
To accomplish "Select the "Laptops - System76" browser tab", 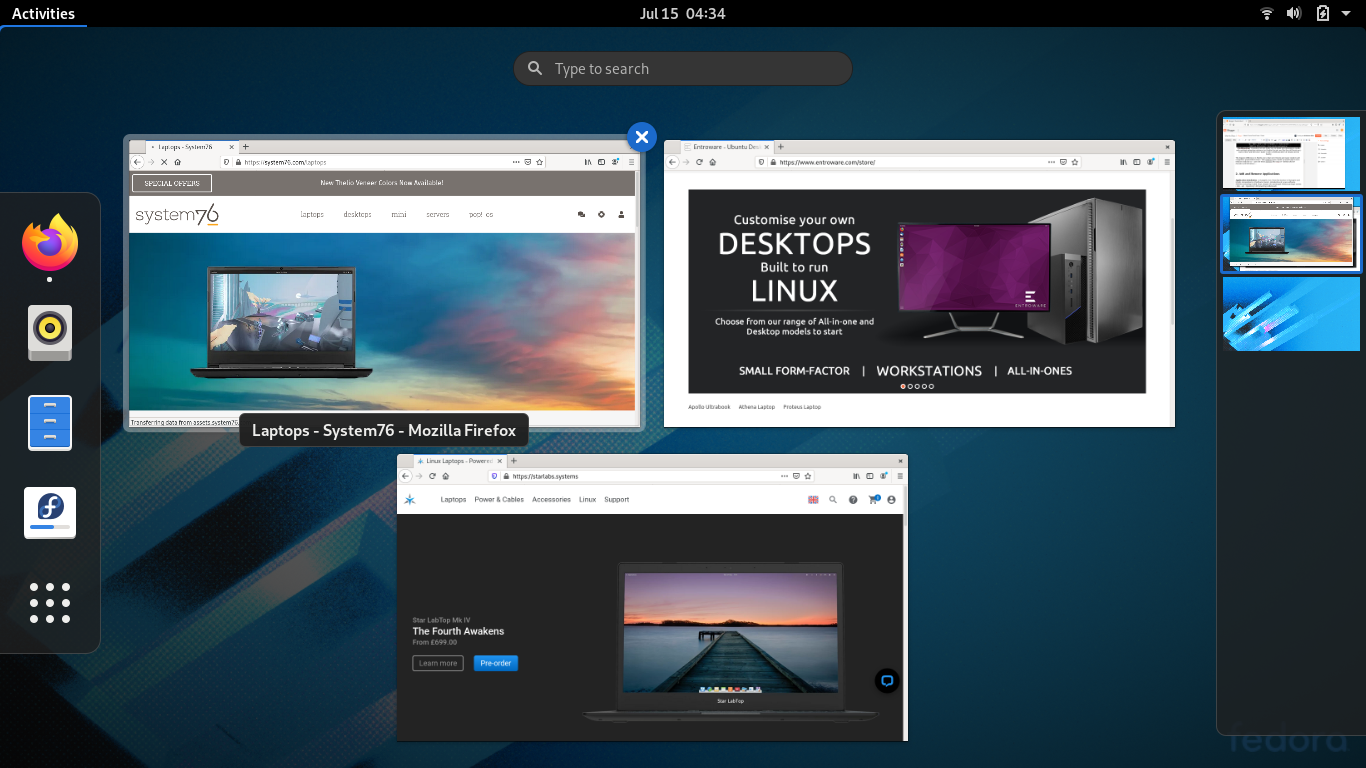I will (x=190, y=147).
